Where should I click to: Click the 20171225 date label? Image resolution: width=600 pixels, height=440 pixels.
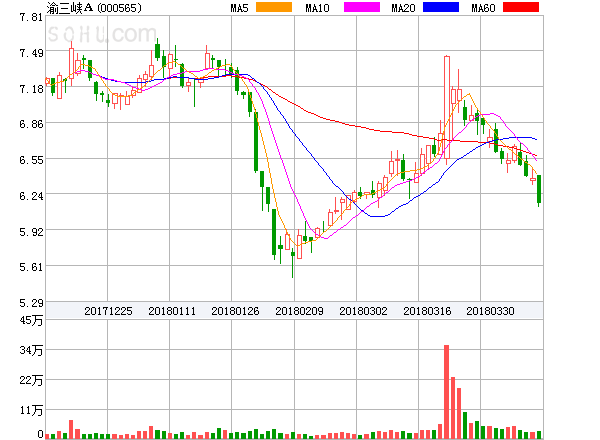tap(108, 311)
